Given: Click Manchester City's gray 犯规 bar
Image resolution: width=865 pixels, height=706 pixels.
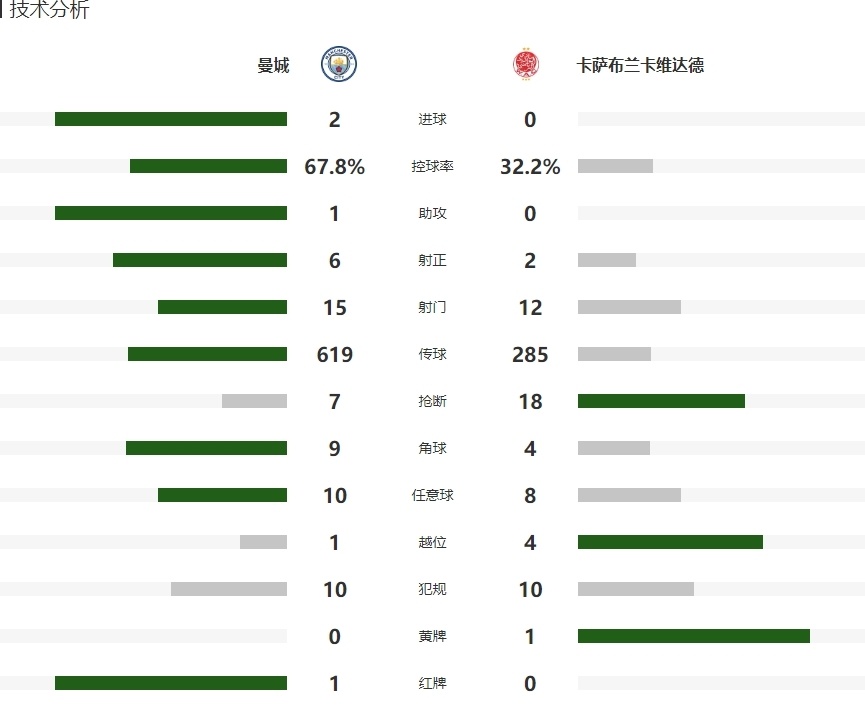Looking at the screenshot, I should tap(229, 589).
